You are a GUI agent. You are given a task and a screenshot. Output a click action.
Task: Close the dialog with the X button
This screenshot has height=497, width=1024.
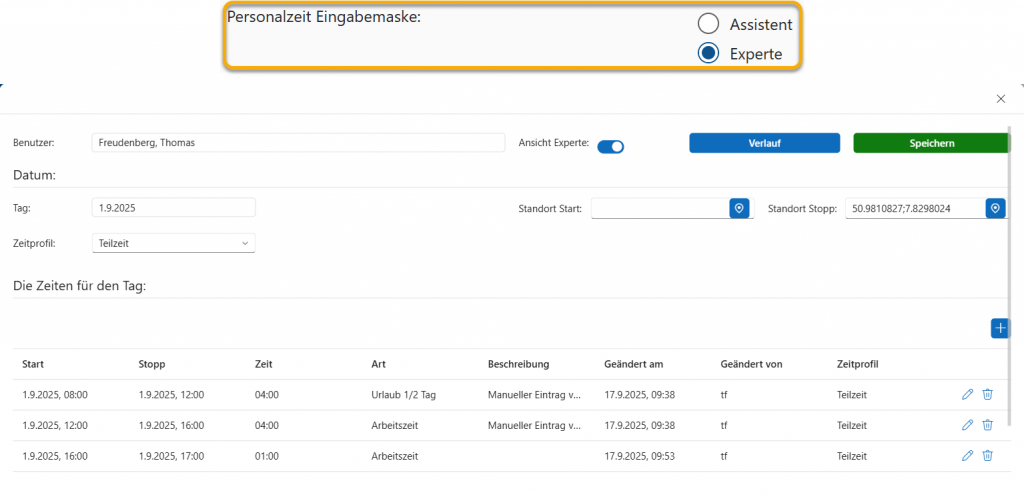tap(1001, 99)
